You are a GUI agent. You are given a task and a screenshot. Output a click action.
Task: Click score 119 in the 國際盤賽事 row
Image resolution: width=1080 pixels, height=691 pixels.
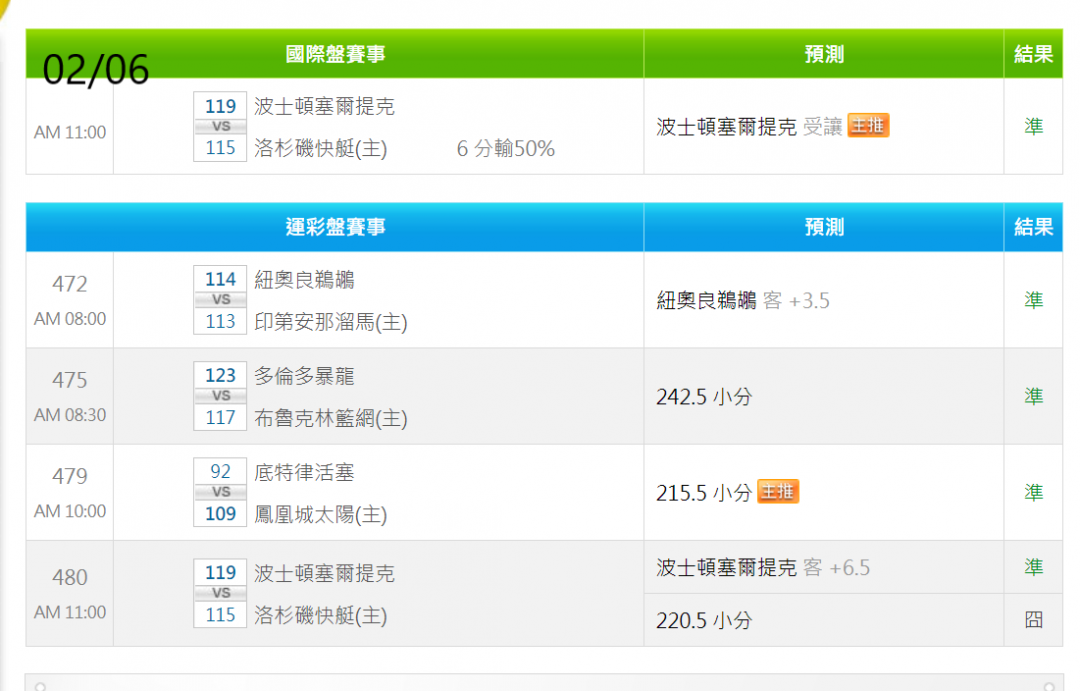[x=220, y=106]
